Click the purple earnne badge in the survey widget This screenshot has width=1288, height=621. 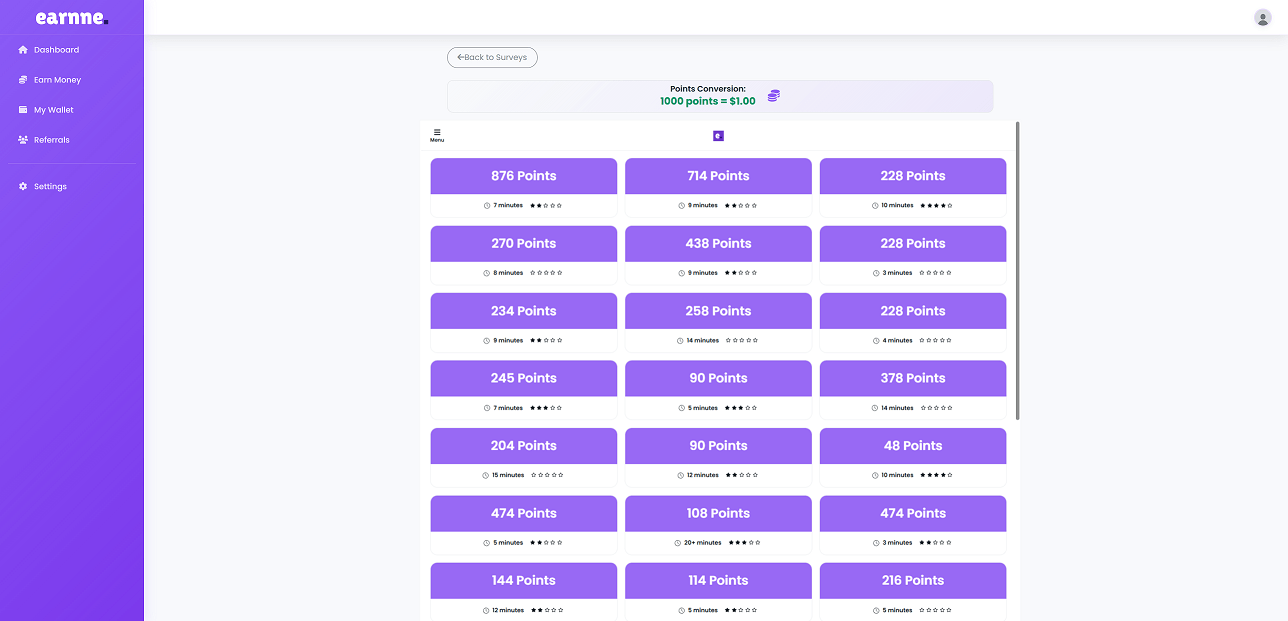click(718, 135)
